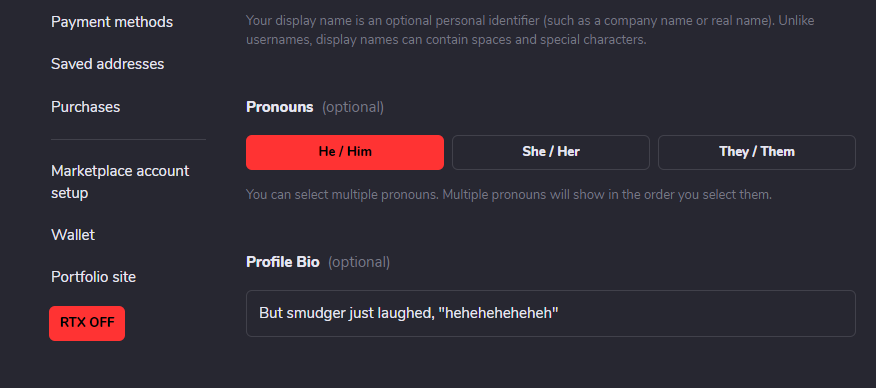This screenshot has width=876, height=388.
Task: Go to Saved addresses settings
Action: (107, 64)
